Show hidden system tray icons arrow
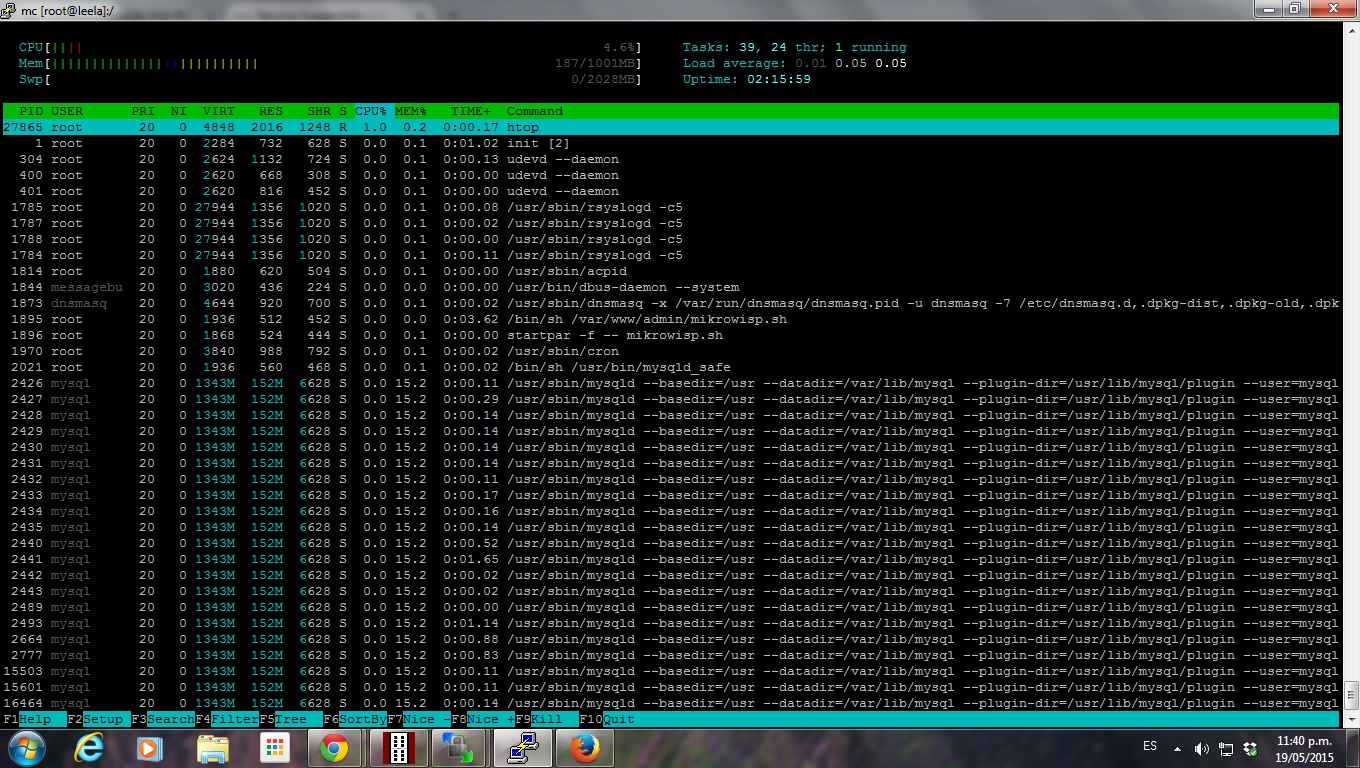 [1177, 748]
